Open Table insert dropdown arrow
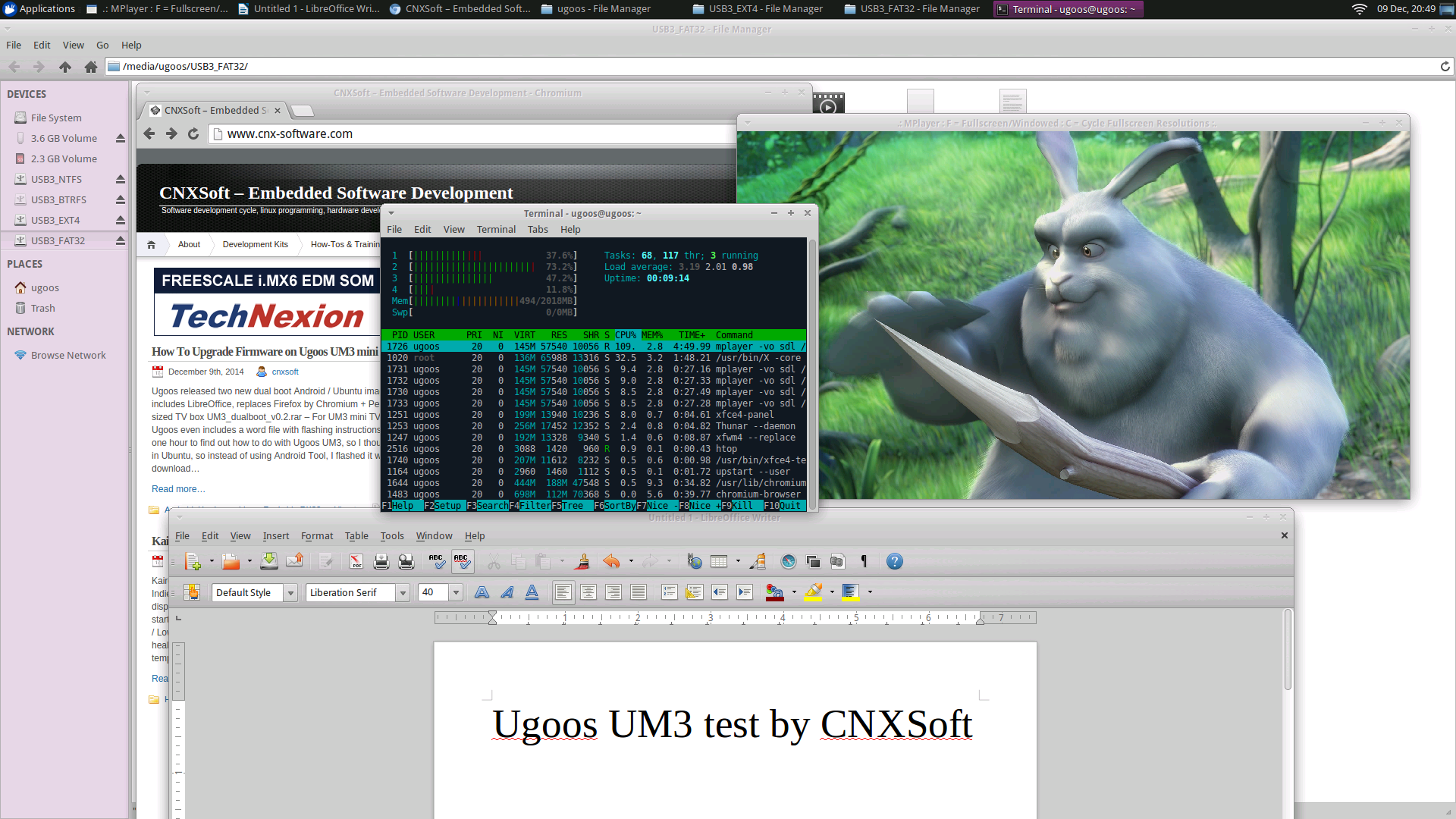The image size is (1456, 819). tap(738, 562)
